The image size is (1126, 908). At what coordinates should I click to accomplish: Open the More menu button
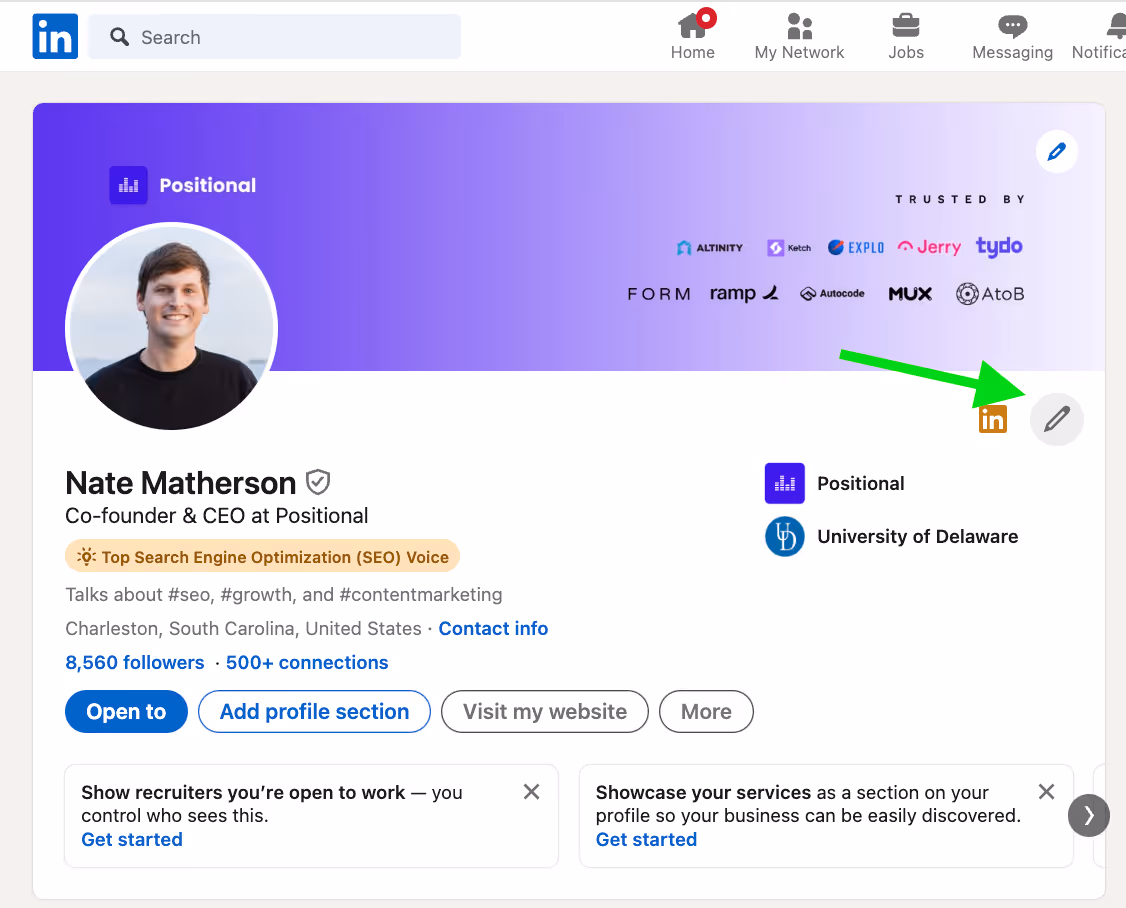707,712
